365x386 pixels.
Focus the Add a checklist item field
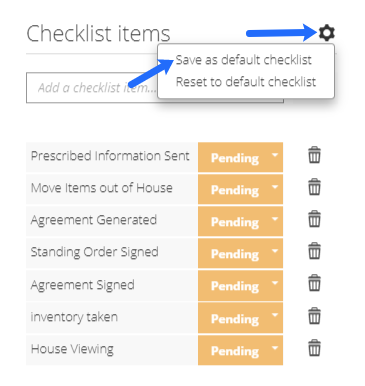pyautogui.click(x=92, y=88)
